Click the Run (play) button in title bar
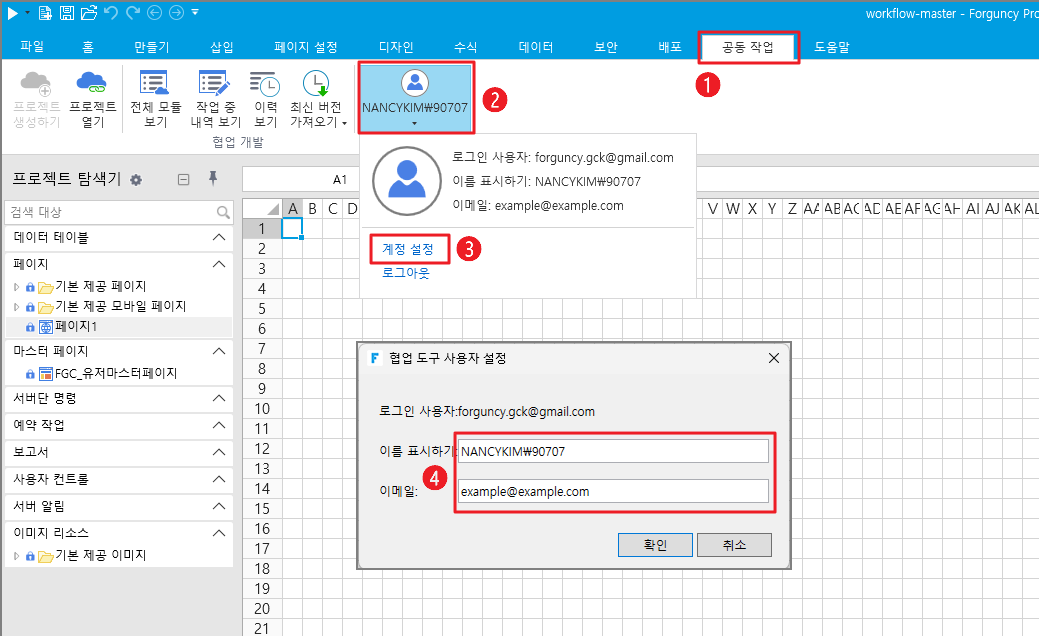Viewport: 1039px width, 636px height. tap(11, 13)
